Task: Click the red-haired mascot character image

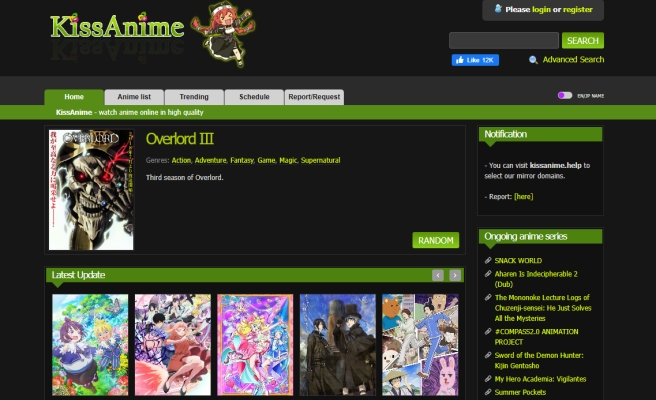Action: 223,34
